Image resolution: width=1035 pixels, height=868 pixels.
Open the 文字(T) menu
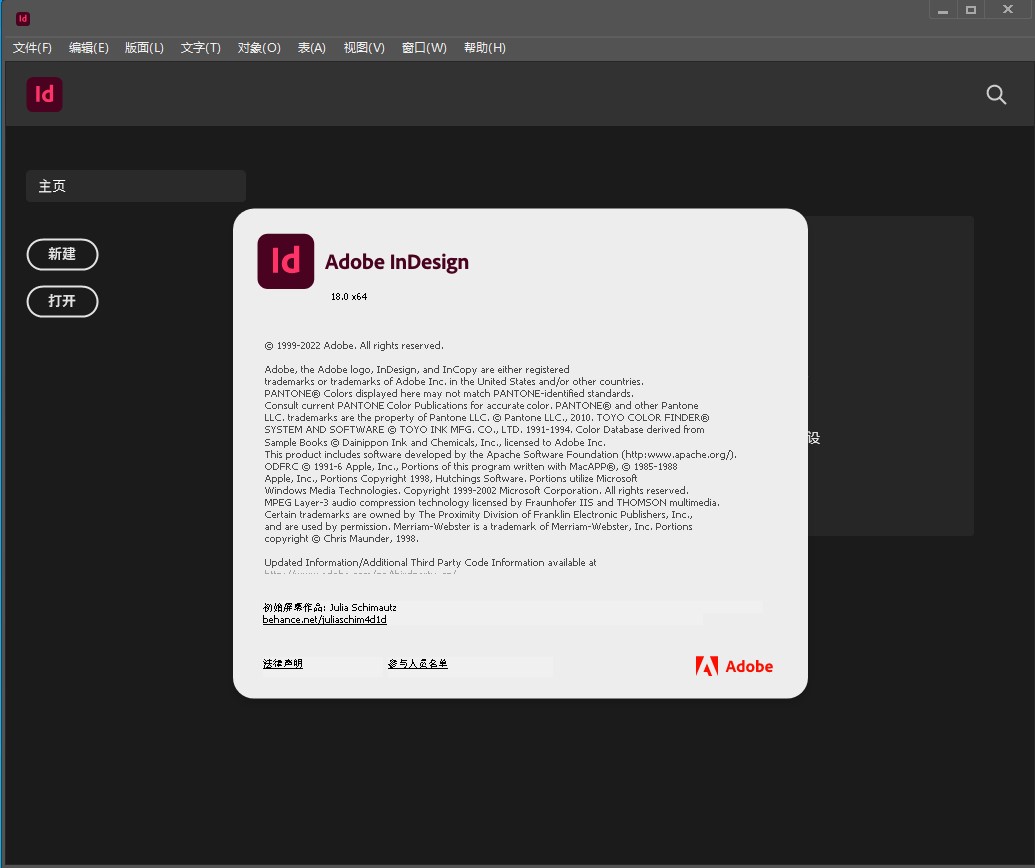coord(200,47)
